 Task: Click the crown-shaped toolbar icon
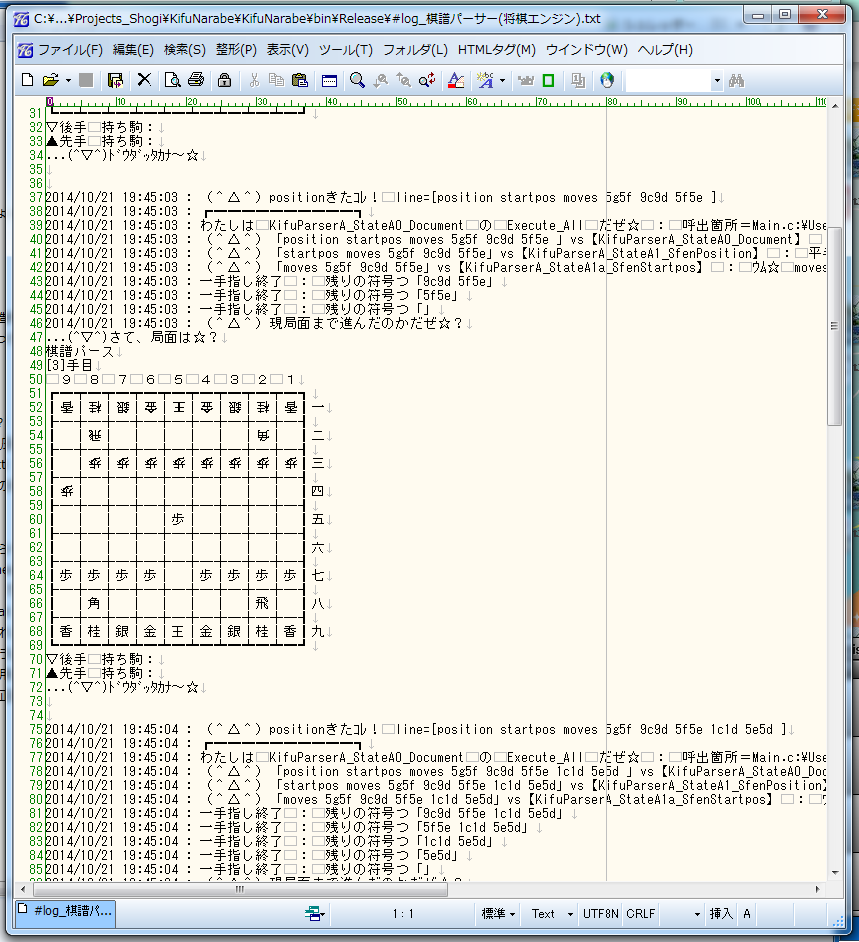526,80
